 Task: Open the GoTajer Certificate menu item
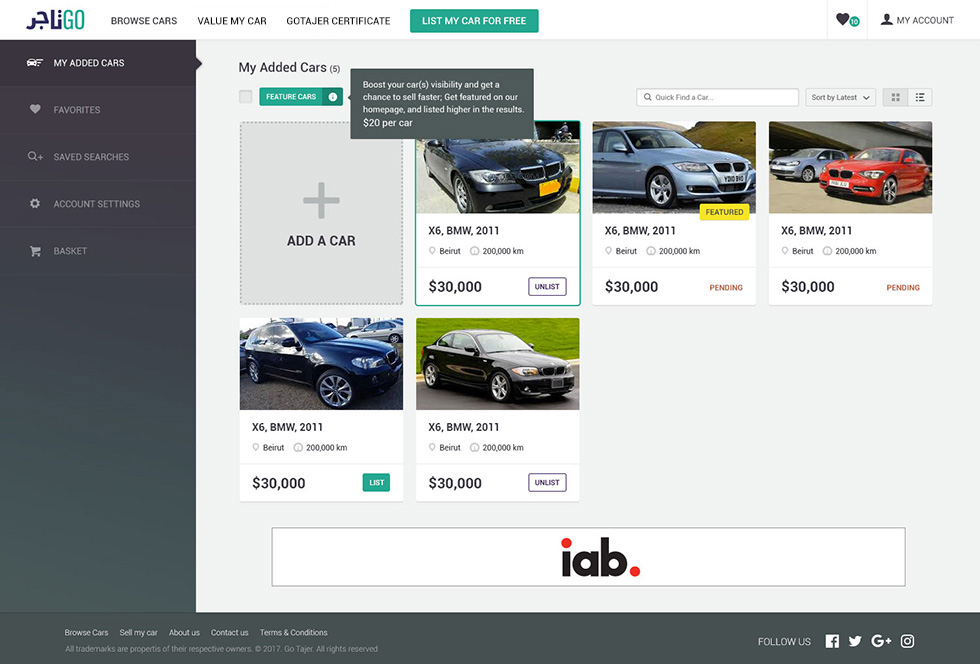coord(338,21)
